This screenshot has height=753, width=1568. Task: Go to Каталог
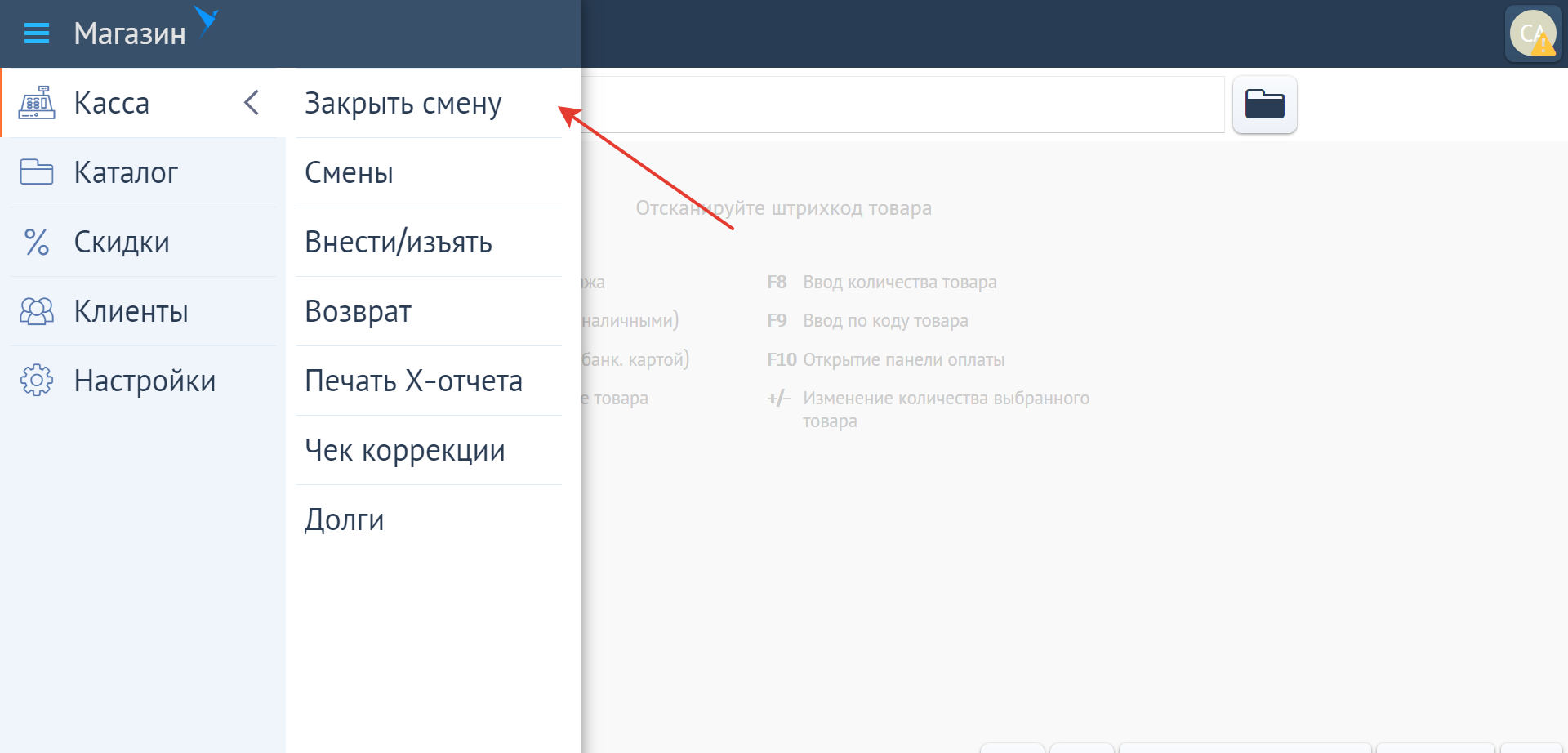pyautogui.click(x=143, y=172)
